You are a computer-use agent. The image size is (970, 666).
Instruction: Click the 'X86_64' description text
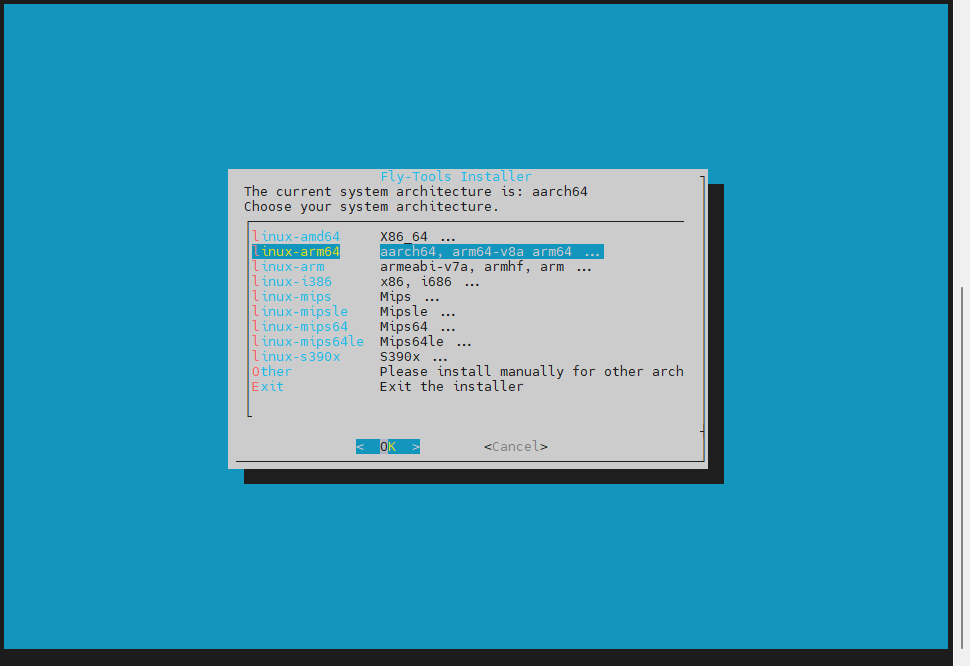click(404, 237)
